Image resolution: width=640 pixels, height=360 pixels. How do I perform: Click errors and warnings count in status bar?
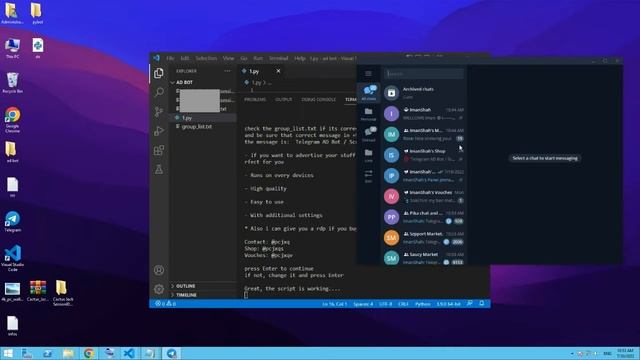[x=166, y=304]
